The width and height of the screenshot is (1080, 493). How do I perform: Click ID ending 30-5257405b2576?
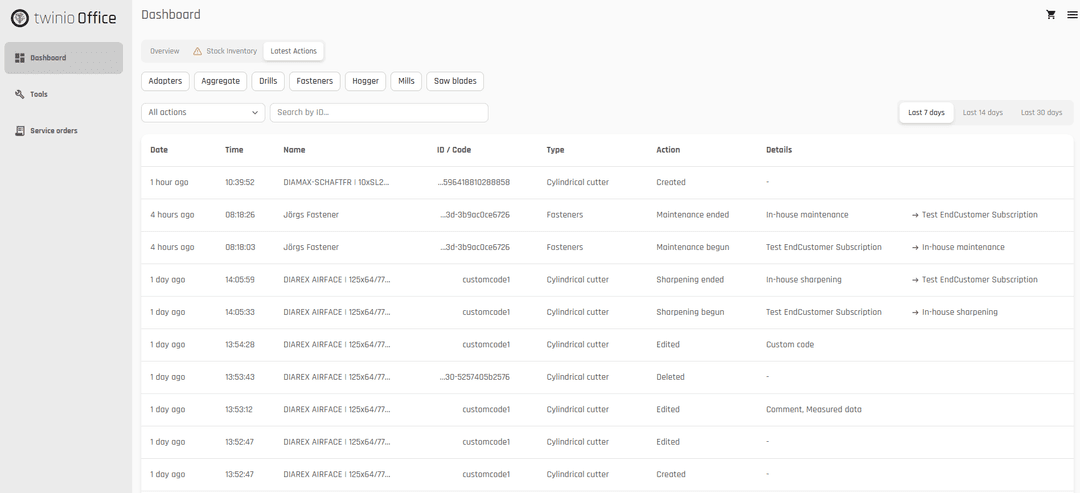click(x=474, y=377)
